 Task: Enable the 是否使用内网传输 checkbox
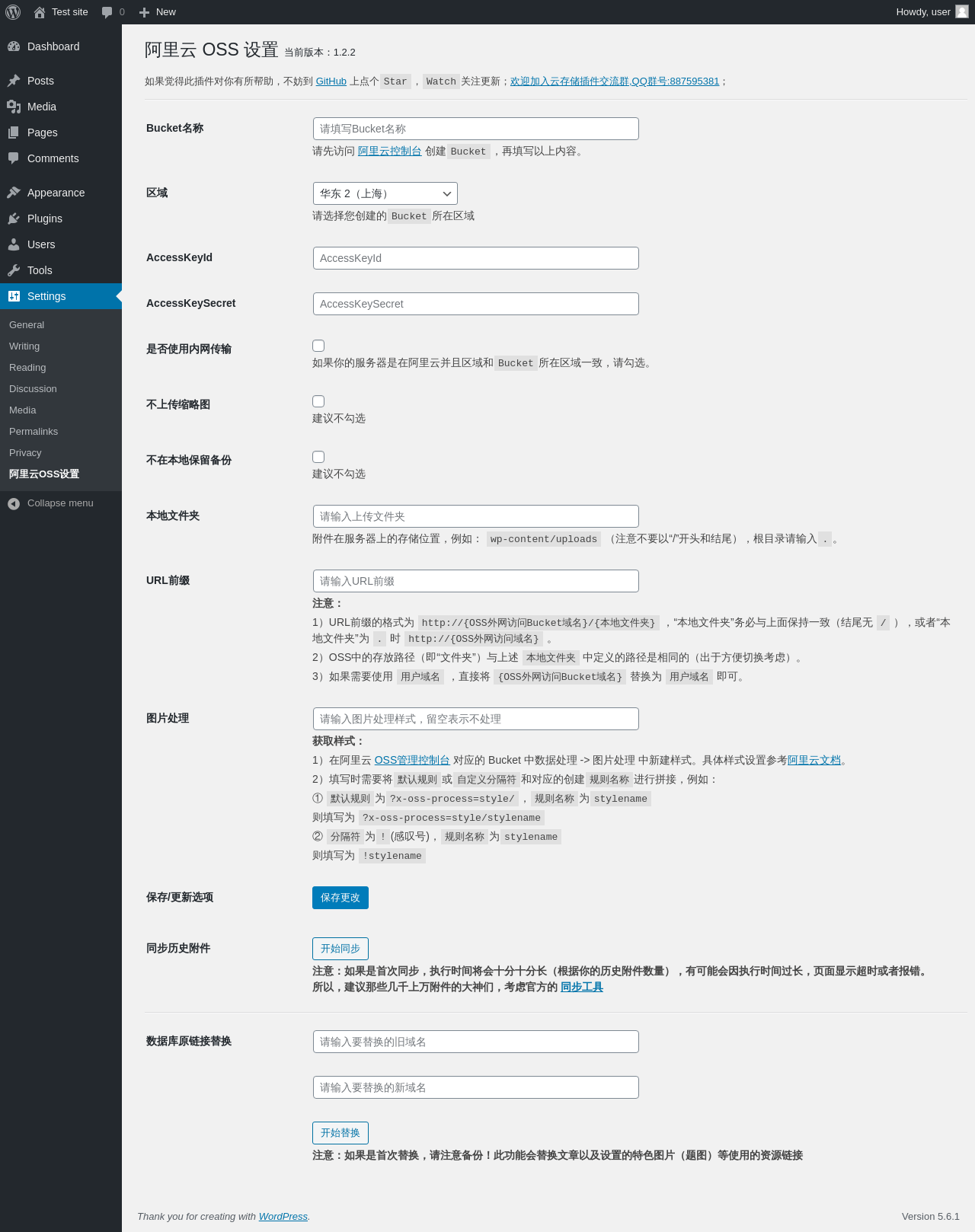pyautogui.click(x=318, y=346)
